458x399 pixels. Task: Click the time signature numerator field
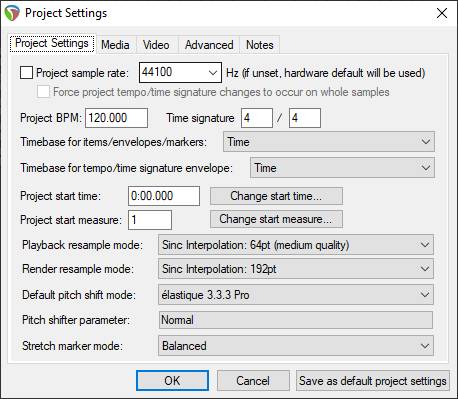coord(257,118)
